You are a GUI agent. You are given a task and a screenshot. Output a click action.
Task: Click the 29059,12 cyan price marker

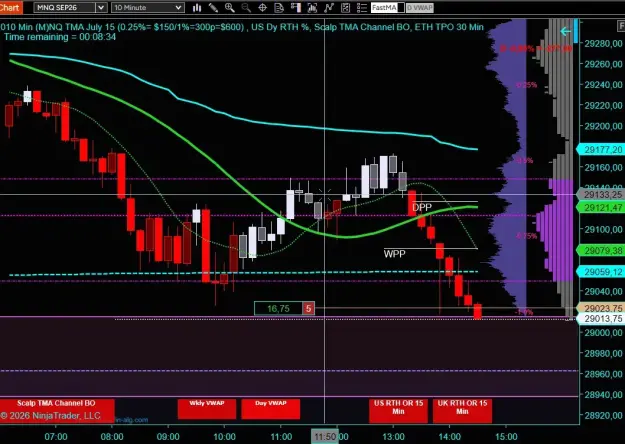[x=601, y=272]
